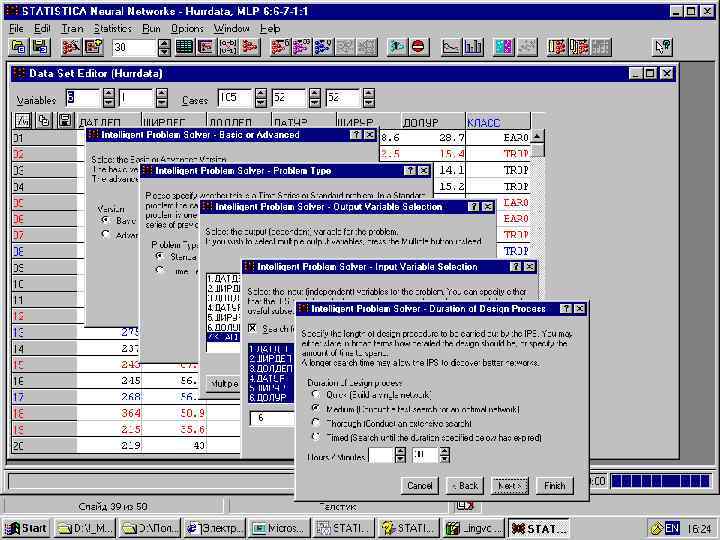Click the Hours field stepper in Duration dialog
Viewport: 720px width, 540px height.
point(400,455)
